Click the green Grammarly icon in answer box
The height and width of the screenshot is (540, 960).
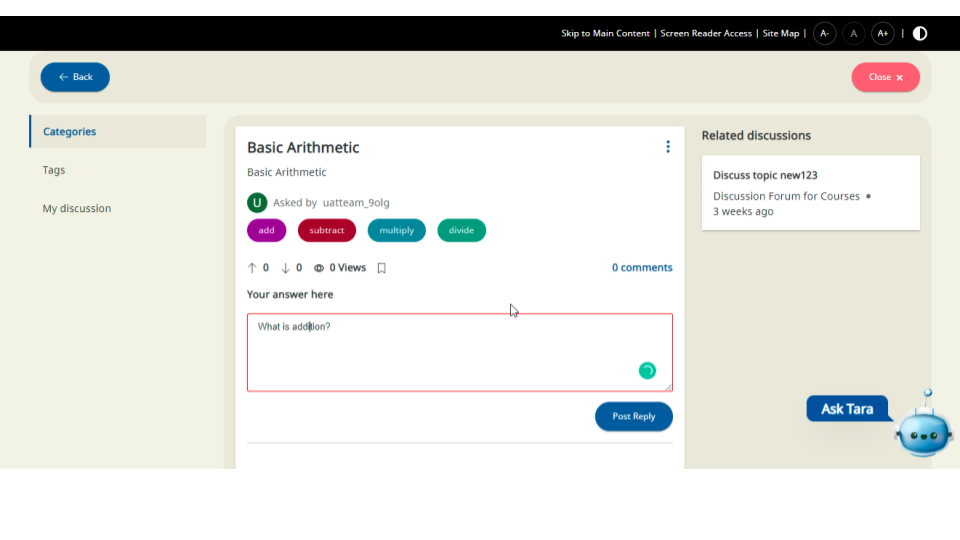(x=647, y=371)
